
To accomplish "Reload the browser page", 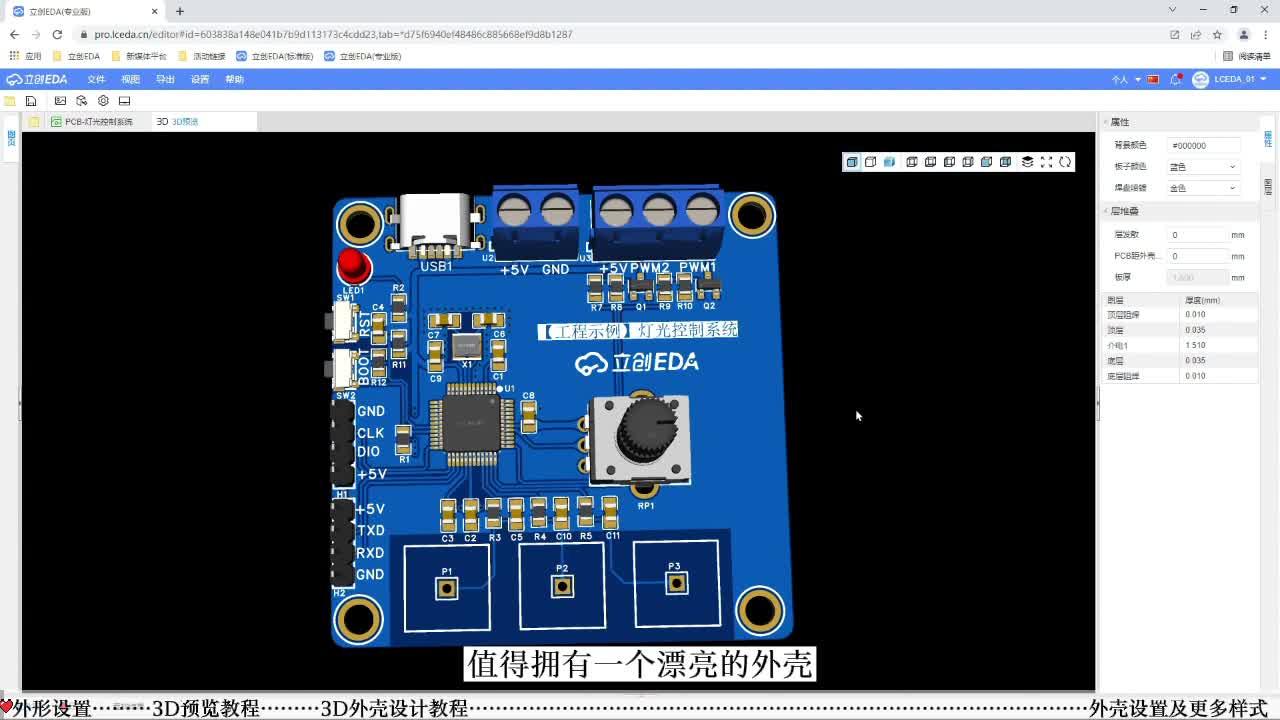I will (x=57, y=34).
